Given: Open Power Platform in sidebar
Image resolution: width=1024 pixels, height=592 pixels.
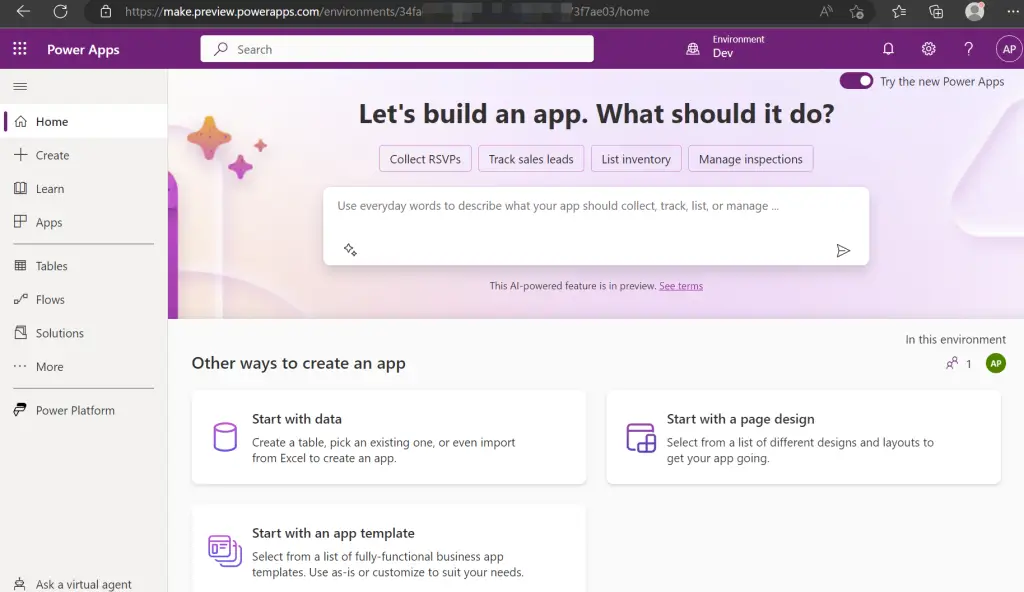Looking at the screenshot, I should [84, 410].
